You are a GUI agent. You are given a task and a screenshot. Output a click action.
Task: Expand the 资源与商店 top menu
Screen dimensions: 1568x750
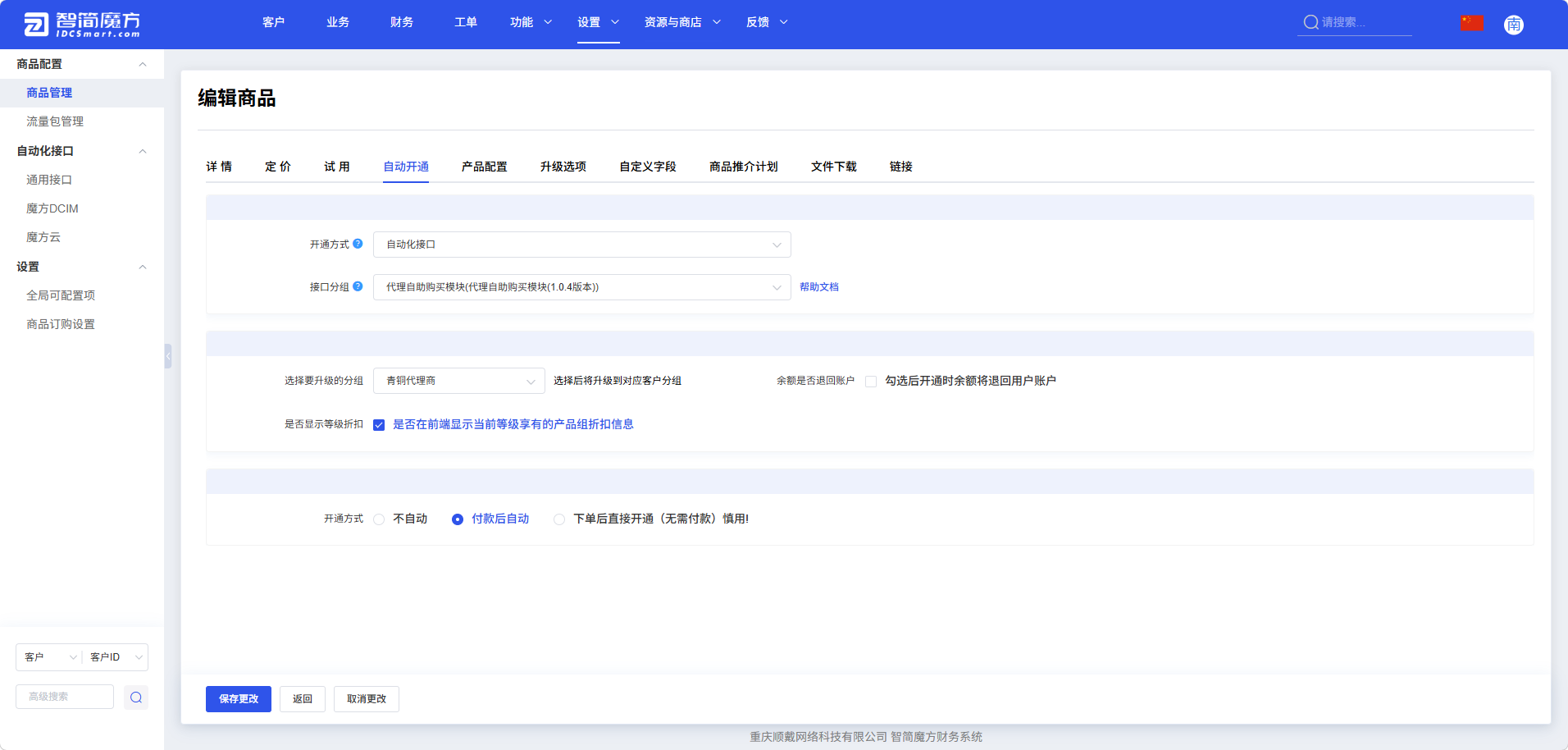[x=682, y=22]
